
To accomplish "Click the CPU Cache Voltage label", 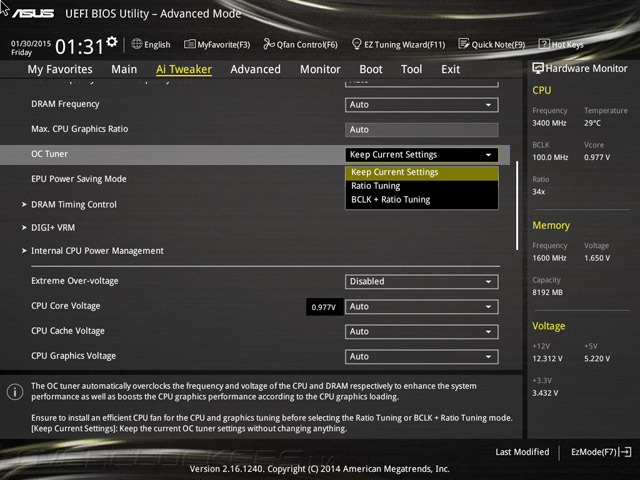I will (68, 331).
